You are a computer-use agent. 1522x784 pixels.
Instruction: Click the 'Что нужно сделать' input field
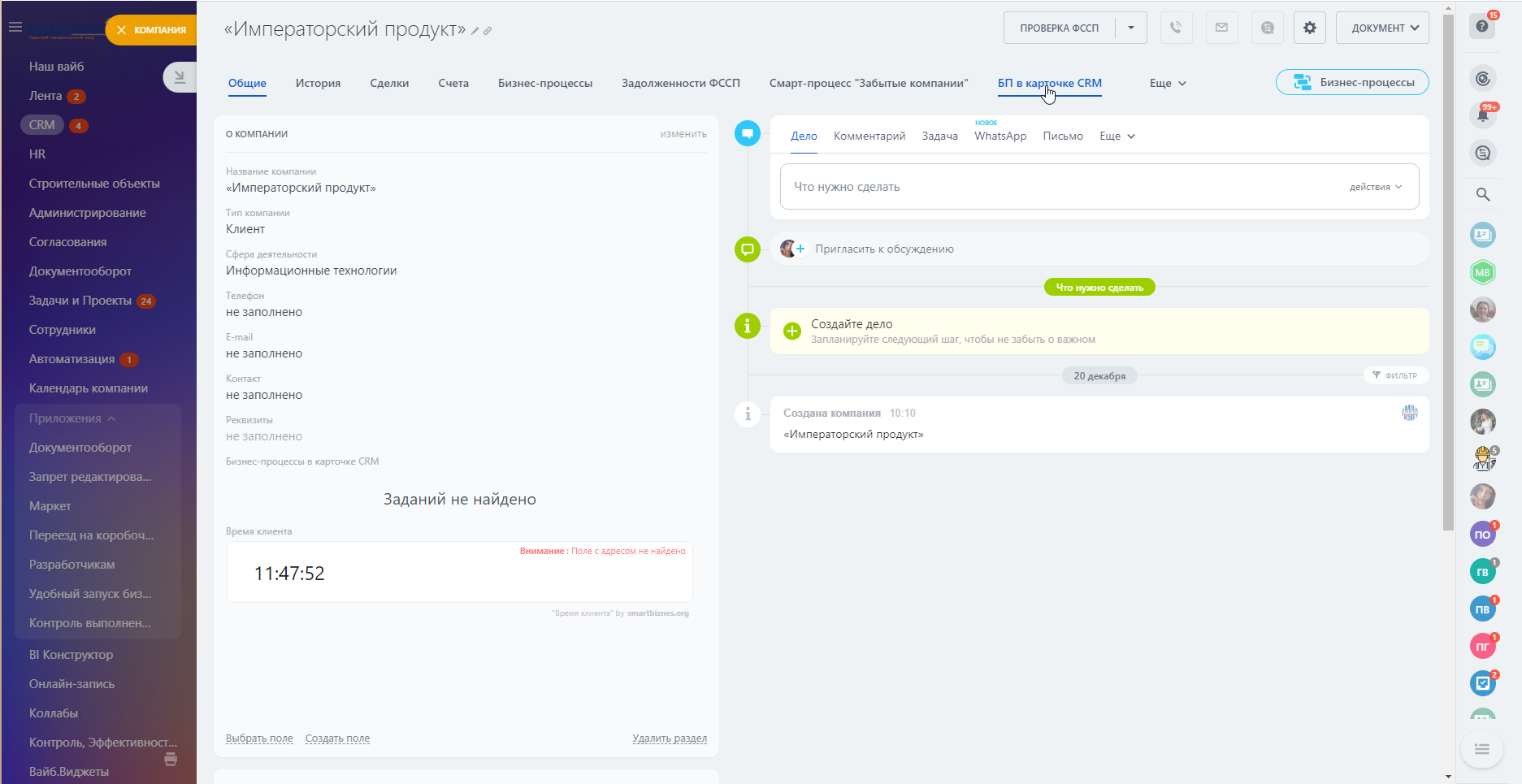[x=1056, y=187]
